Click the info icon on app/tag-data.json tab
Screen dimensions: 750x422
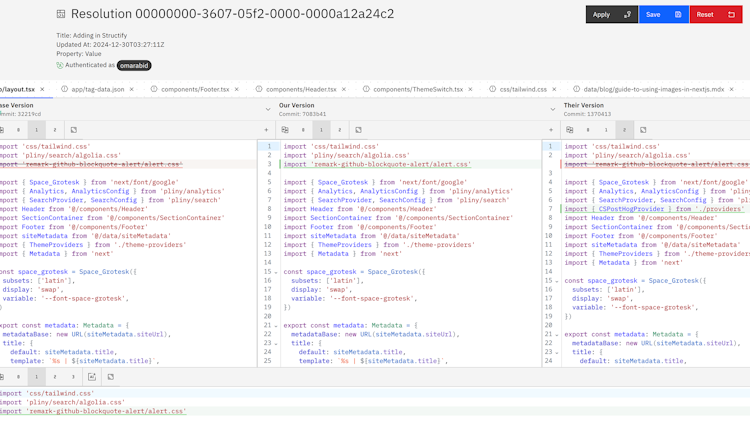pyautogui.click(x=65, y=89)
